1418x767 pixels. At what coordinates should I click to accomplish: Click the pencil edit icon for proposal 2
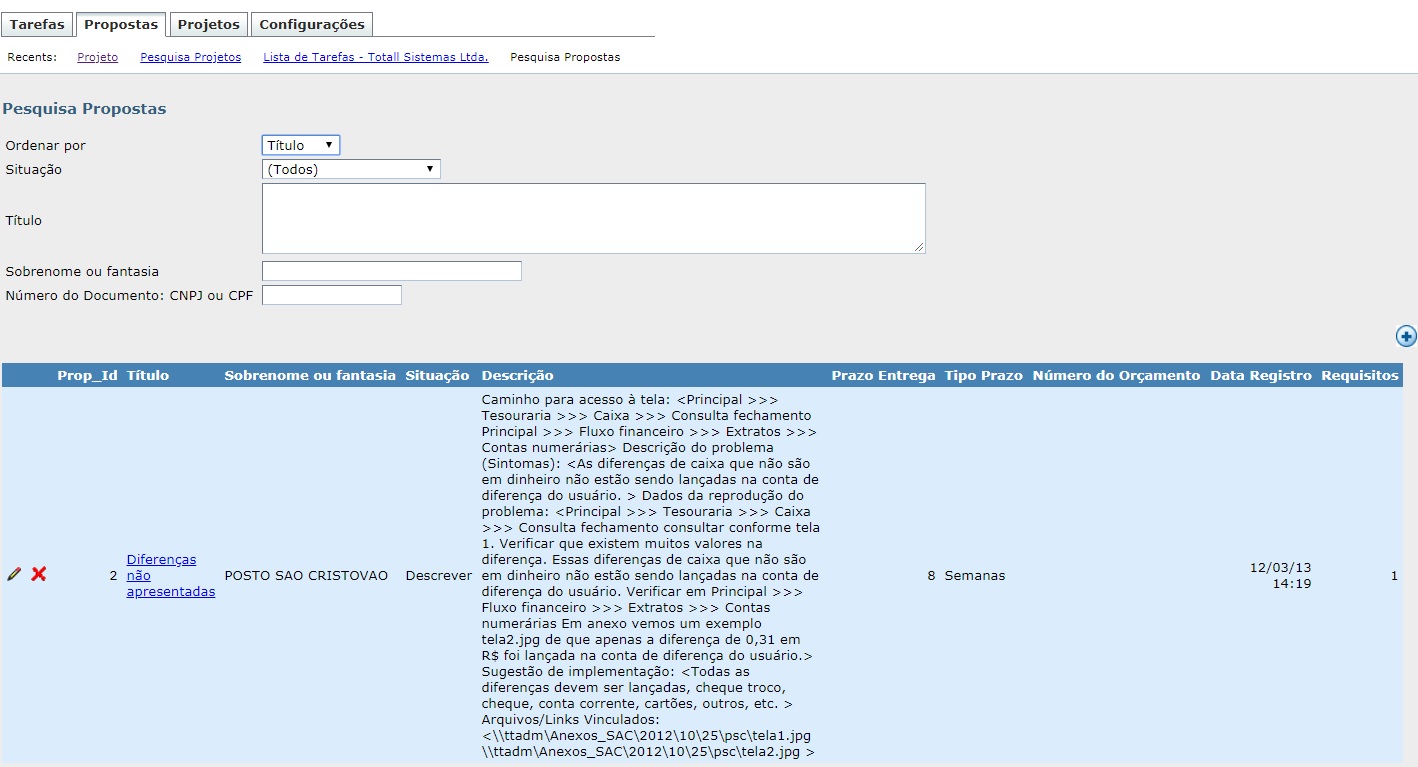(x=14, y=574)
